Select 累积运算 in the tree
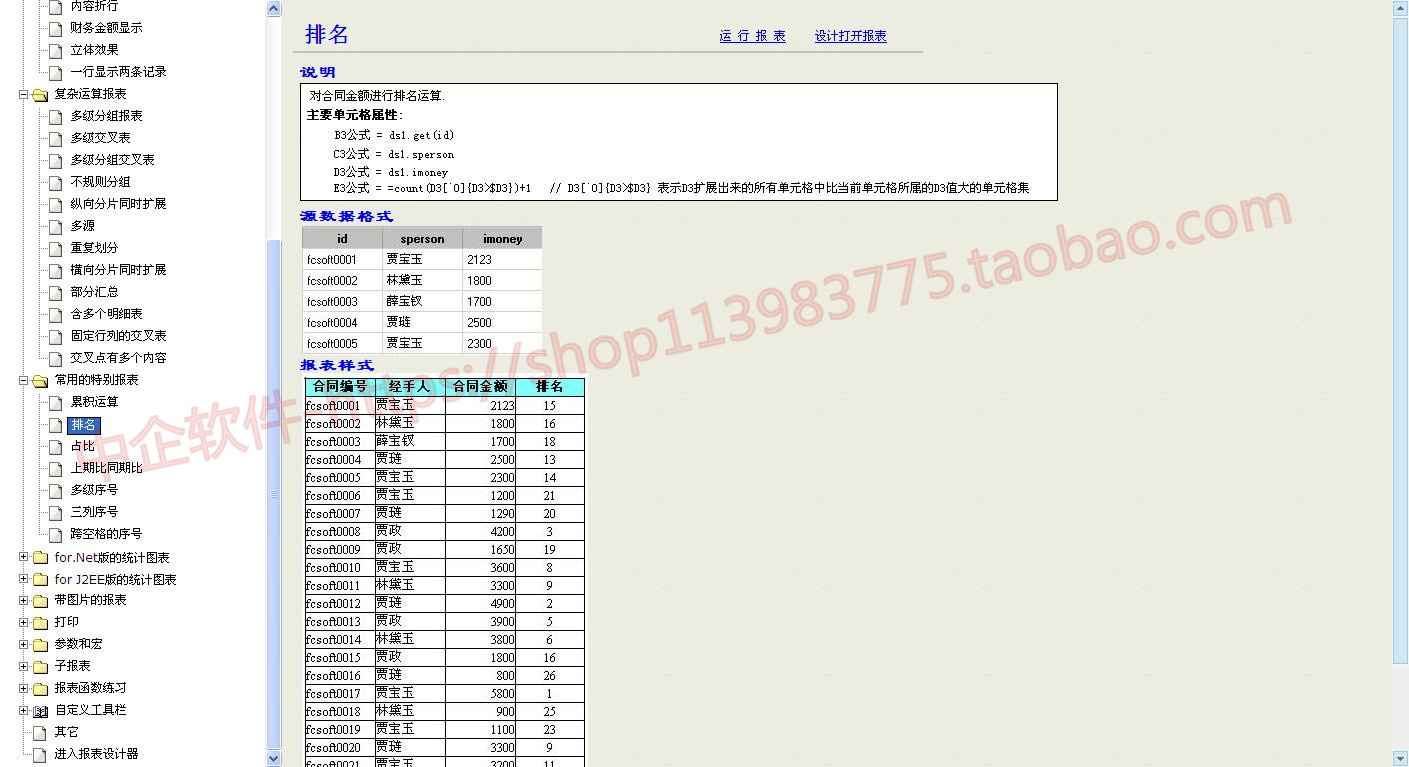Image resolution: width=1409 pixels, height=767 pixels. [x=94, y=402]
